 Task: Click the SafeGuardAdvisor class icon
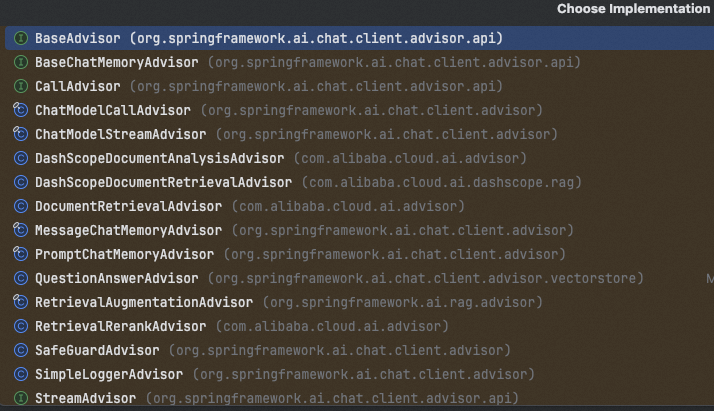pyautogui.click(x=20, y=350)
